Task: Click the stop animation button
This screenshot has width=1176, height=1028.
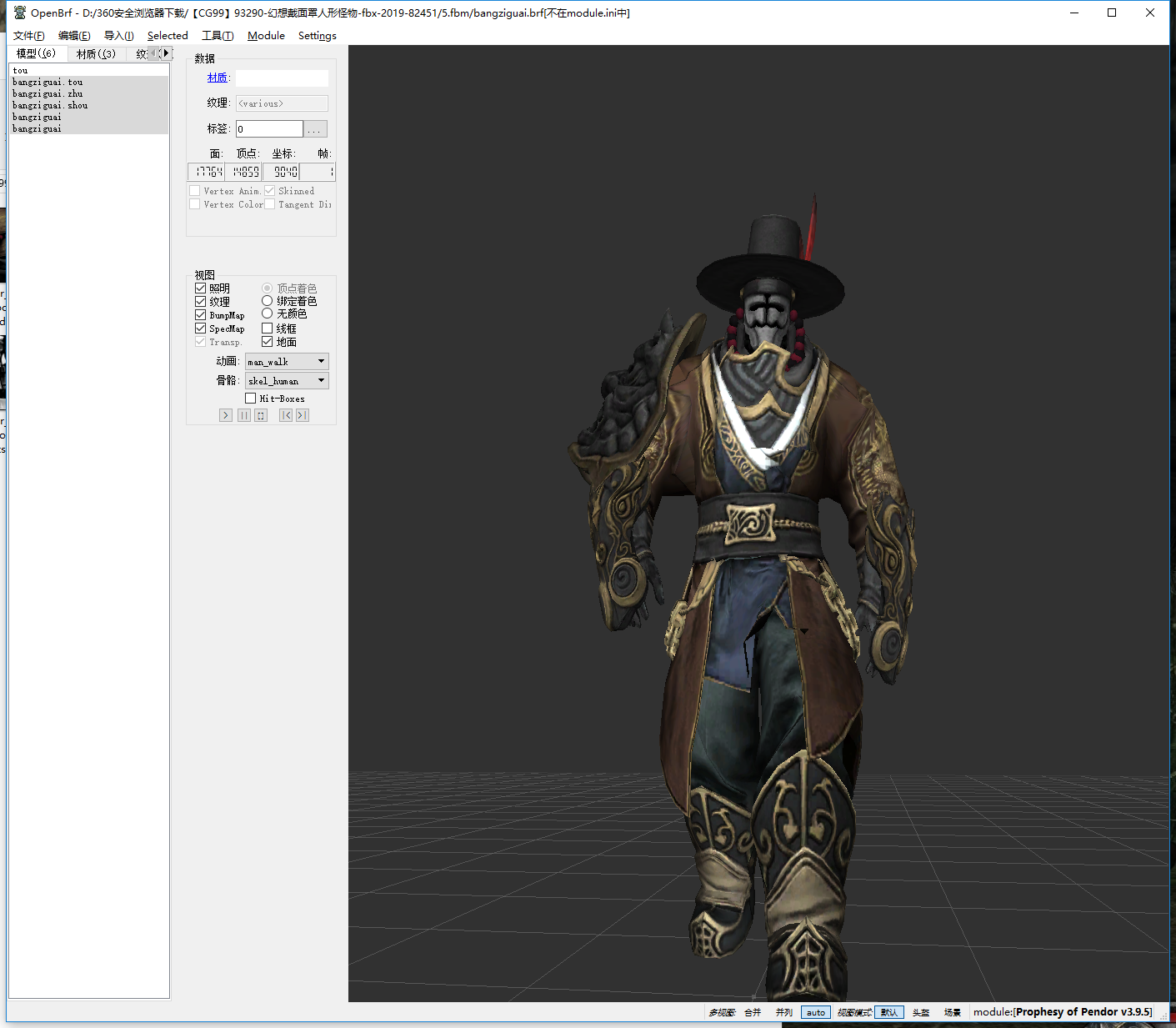Action: [261, 415]
